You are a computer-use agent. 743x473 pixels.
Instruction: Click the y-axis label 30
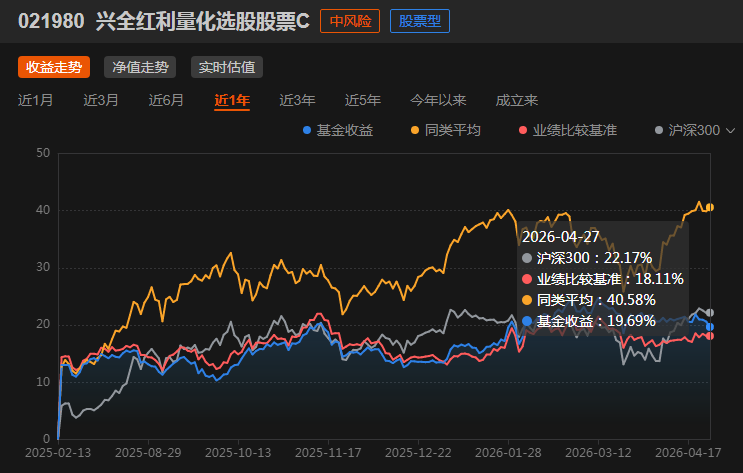pos(43,267)
